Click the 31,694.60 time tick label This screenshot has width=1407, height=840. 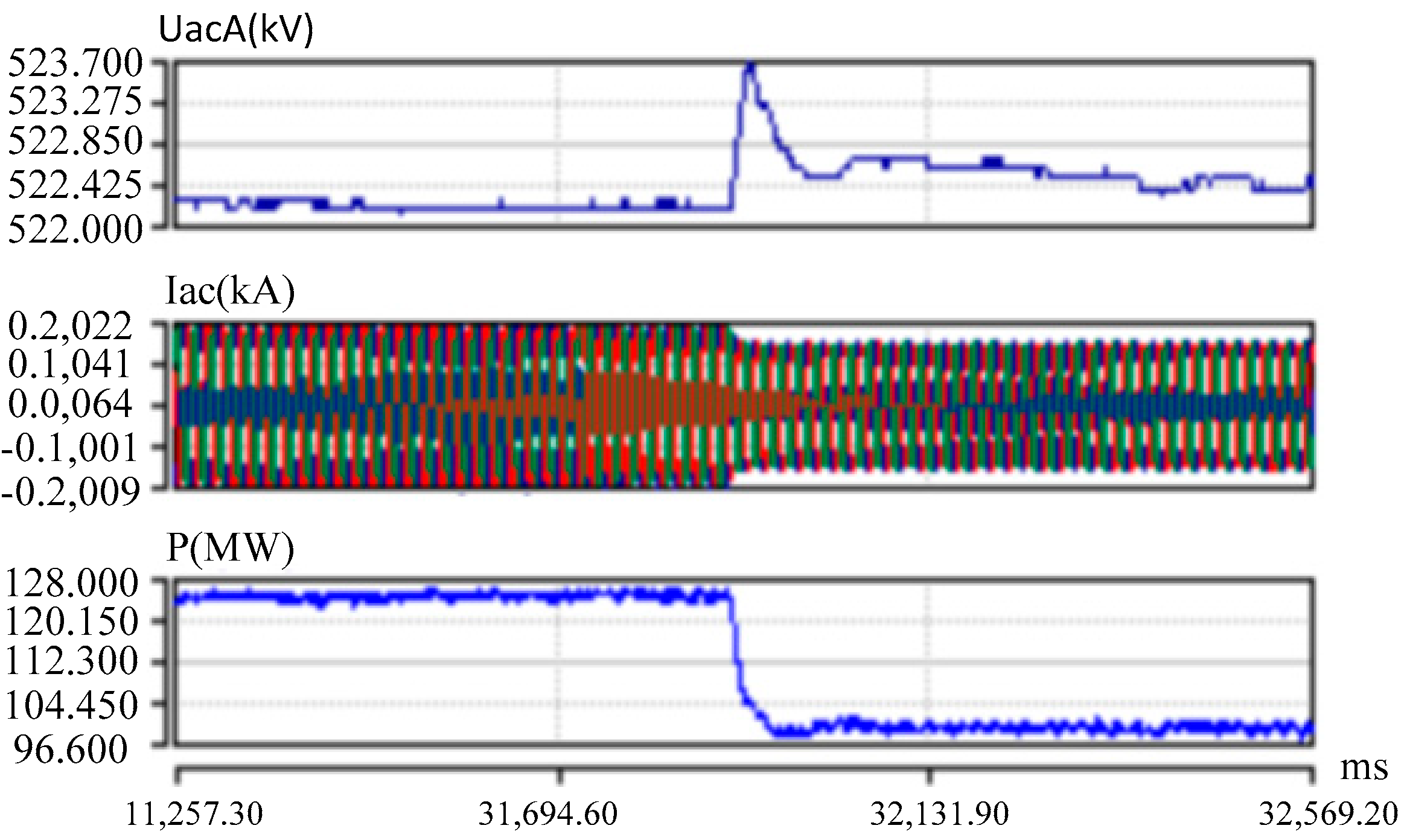547,814
